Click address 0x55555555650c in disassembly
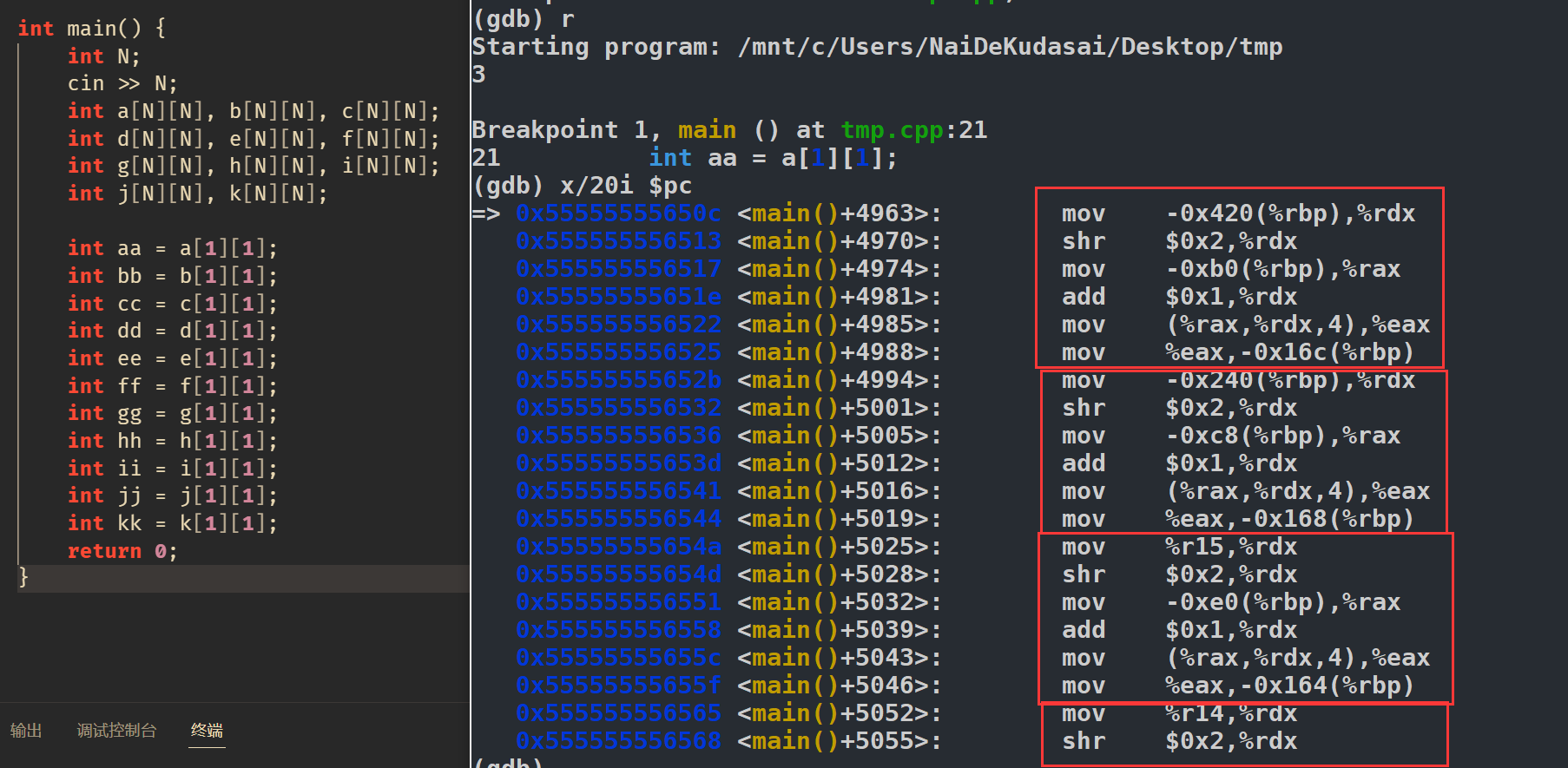This screenshot has width=1568, height=768. point(617,213)
